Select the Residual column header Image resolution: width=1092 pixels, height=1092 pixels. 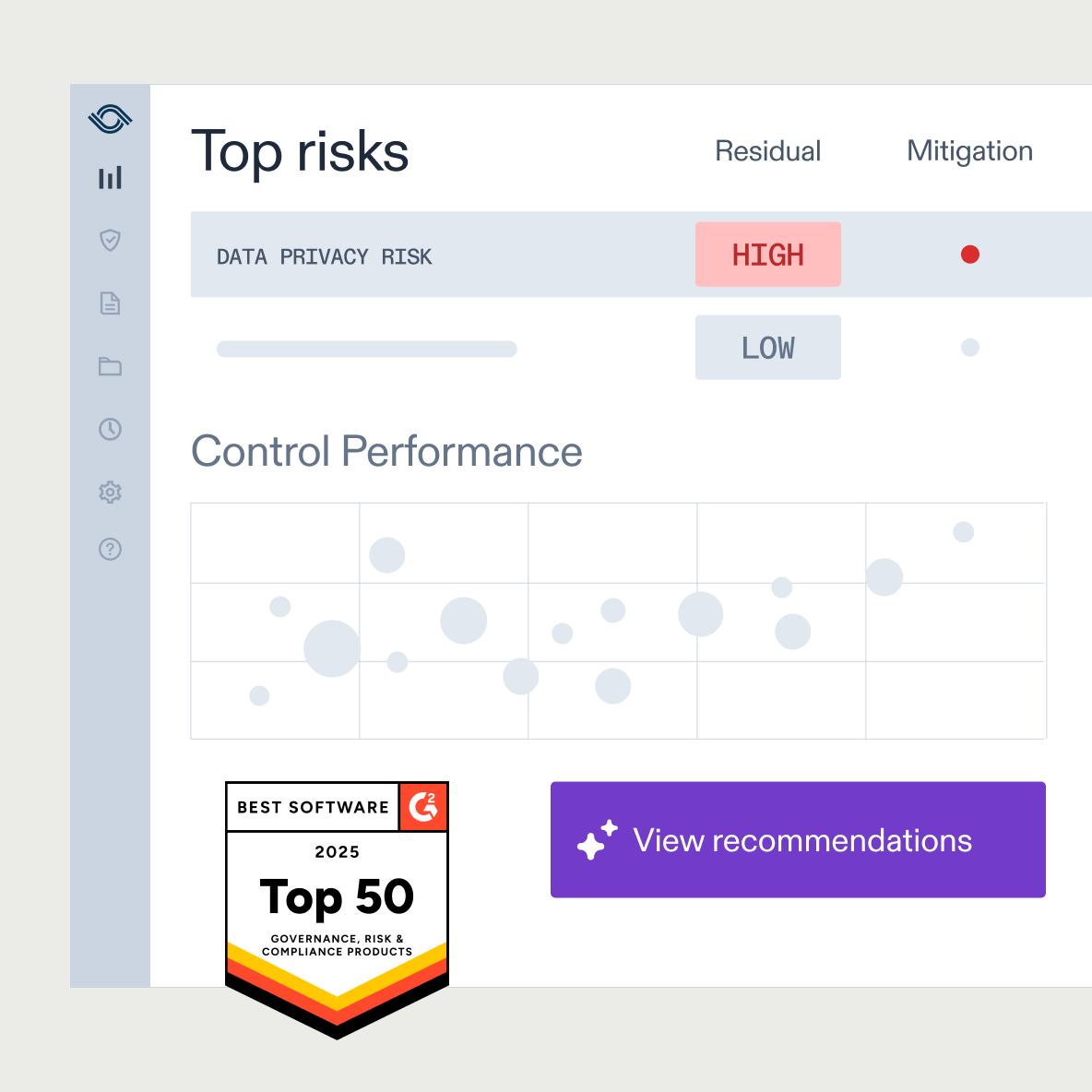767,151
